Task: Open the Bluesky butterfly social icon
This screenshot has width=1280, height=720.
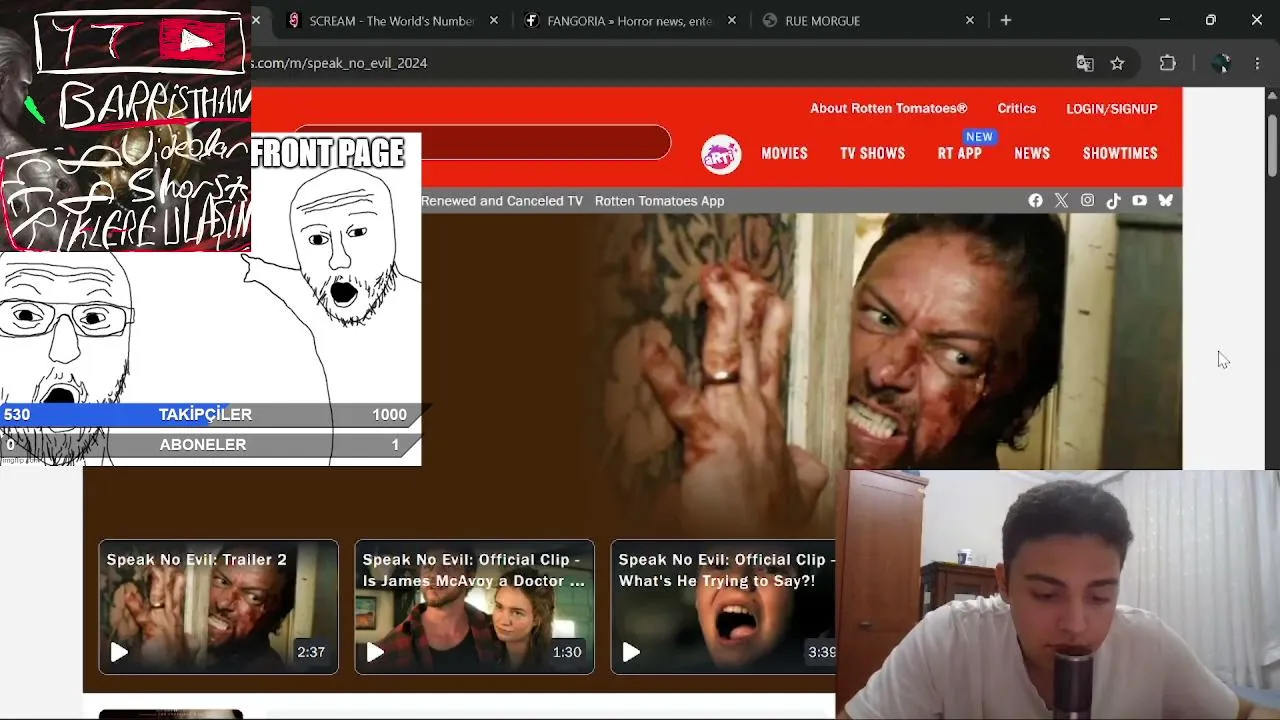Action: (1165, 201)
